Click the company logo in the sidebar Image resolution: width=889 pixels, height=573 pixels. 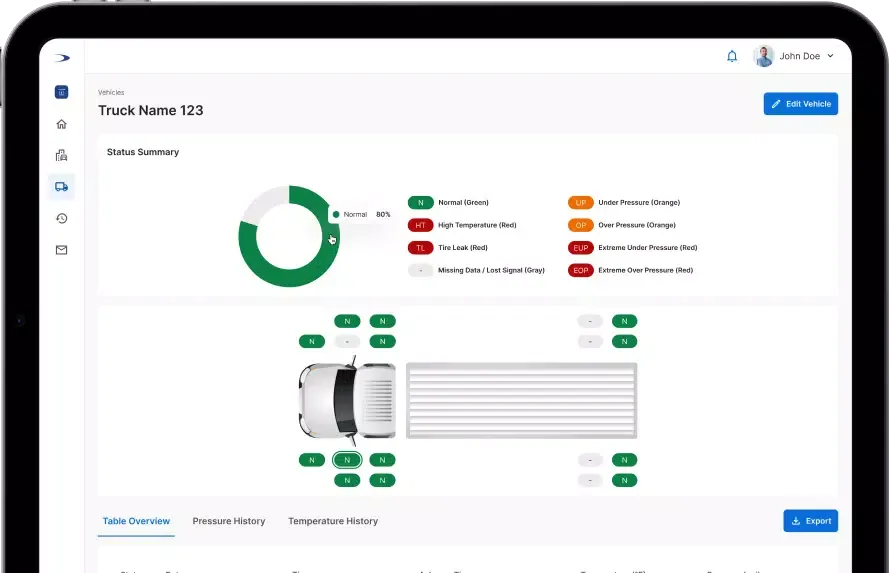click(61, 57)
